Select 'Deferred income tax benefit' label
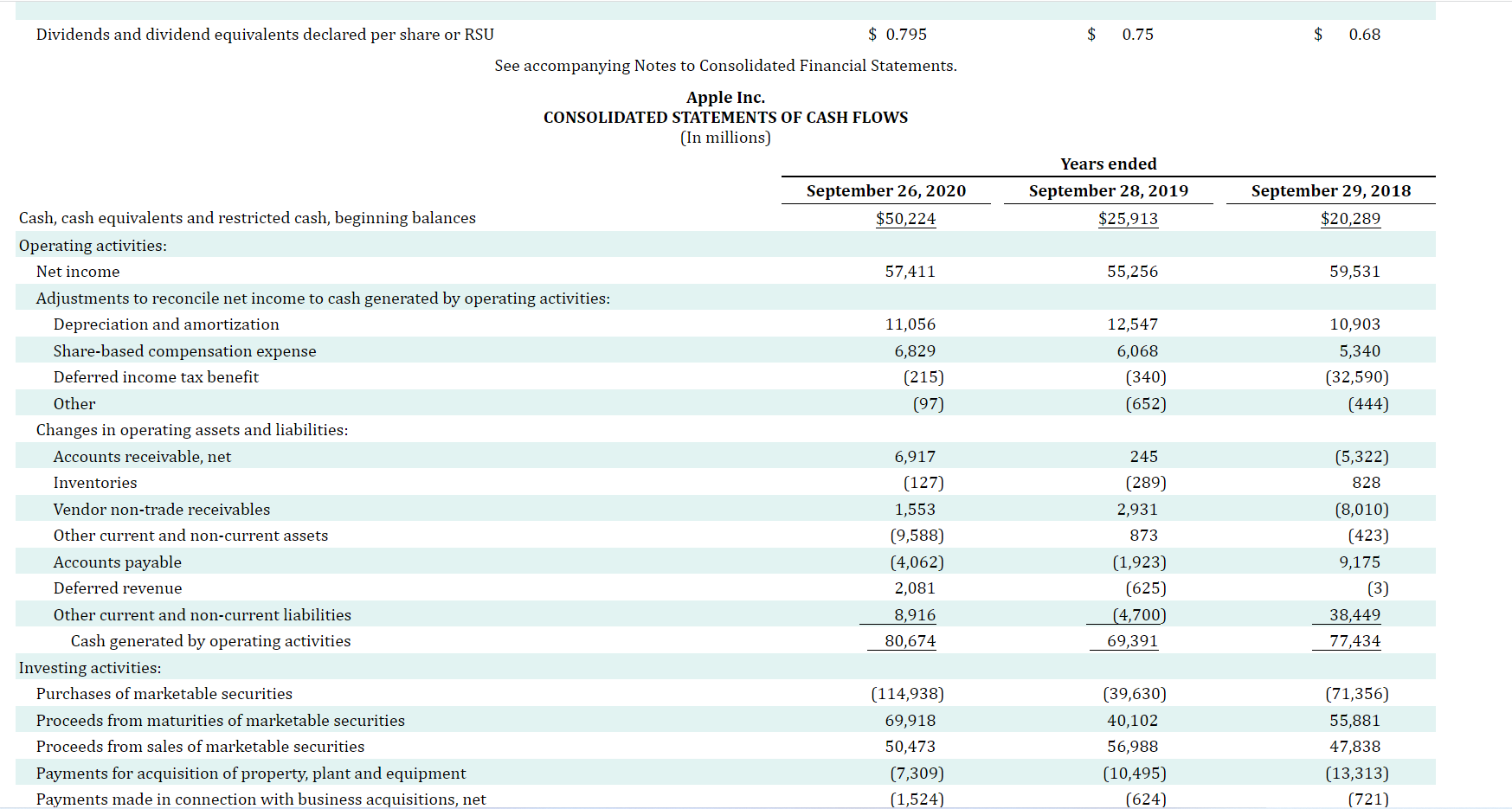This screenshot has width=1512, height=809. 156,377
